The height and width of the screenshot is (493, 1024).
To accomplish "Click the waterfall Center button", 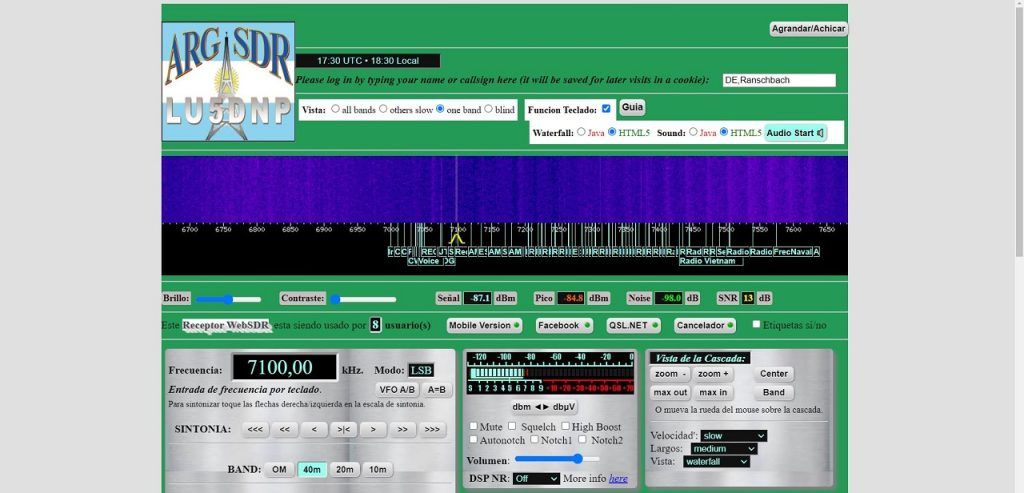I will pos(773,374).
